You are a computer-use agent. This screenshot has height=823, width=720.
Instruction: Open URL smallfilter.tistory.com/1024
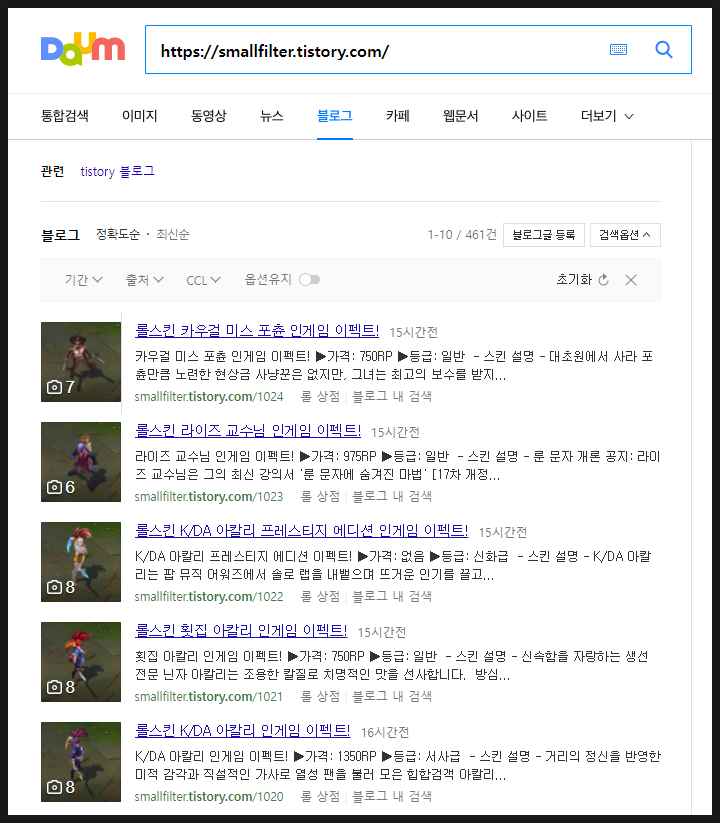(x=209, y=397)
